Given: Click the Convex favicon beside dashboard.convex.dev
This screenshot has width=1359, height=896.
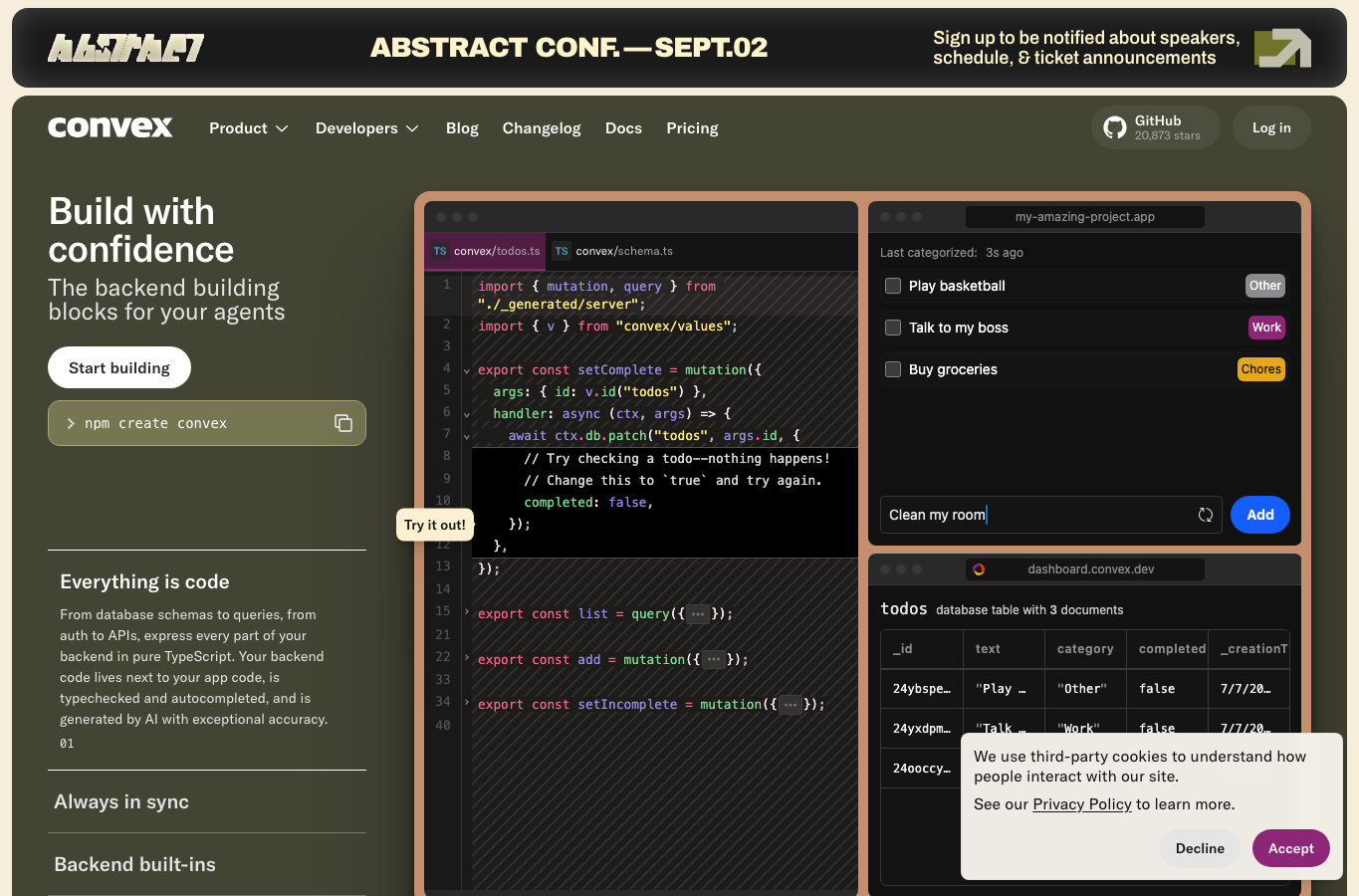Looking at the screenshot, I should click(x=979, y=569).
